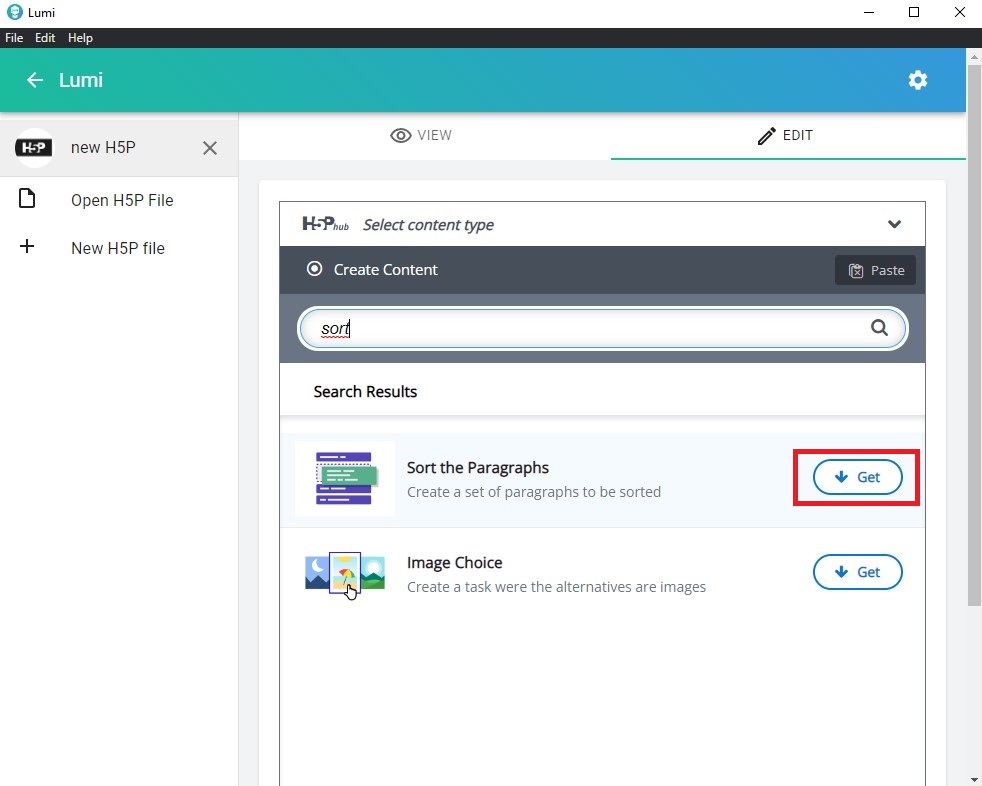Image resolution: width=982 pixels, height=786 pixels.
Task: Close the new H5P tab with X
Action: [x=210, y=148]
